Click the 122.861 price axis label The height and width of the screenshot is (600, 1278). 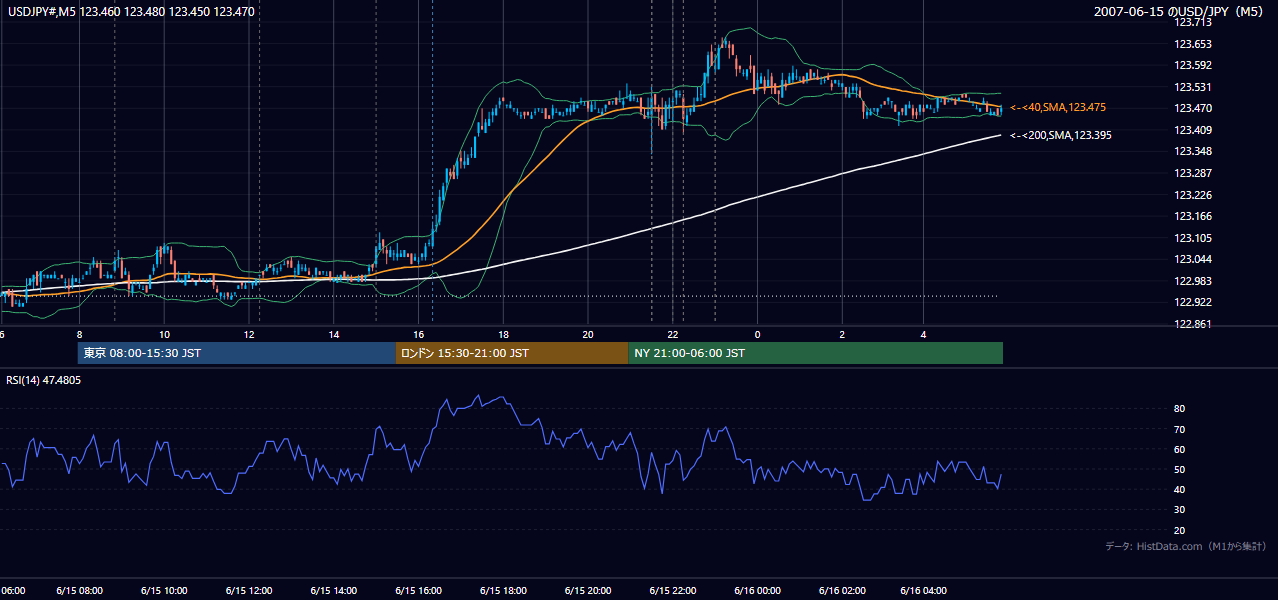tap(1194, 324)
